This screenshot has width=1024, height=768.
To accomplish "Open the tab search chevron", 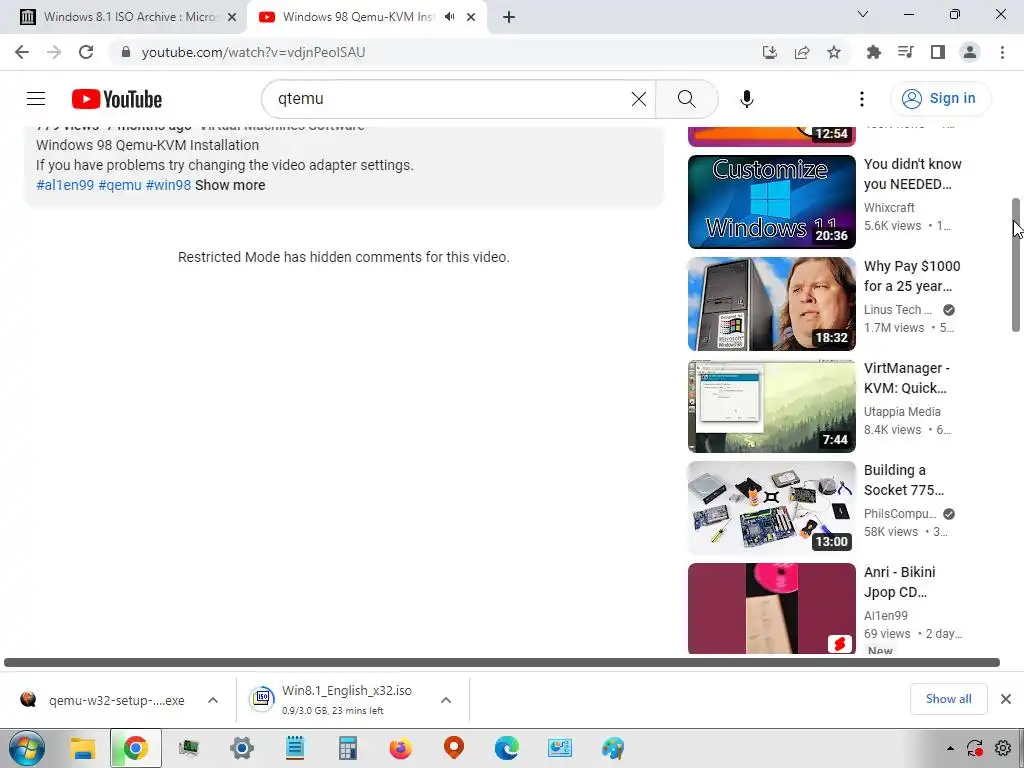I will click(863, 14).
